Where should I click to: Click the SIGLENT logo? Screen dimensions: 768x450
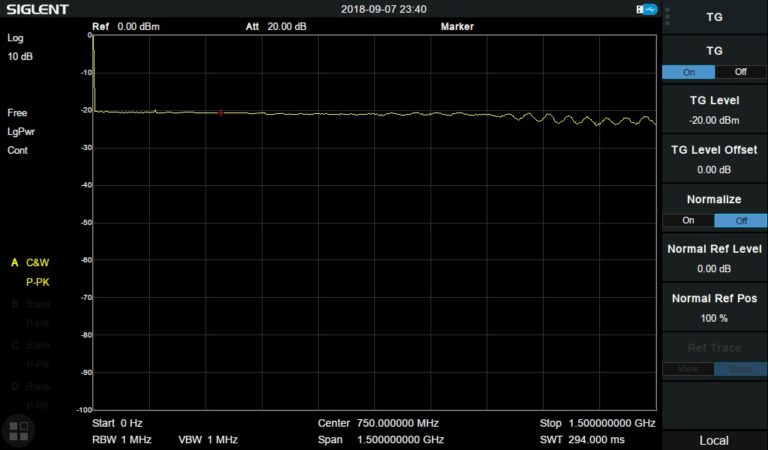point(36,9)
